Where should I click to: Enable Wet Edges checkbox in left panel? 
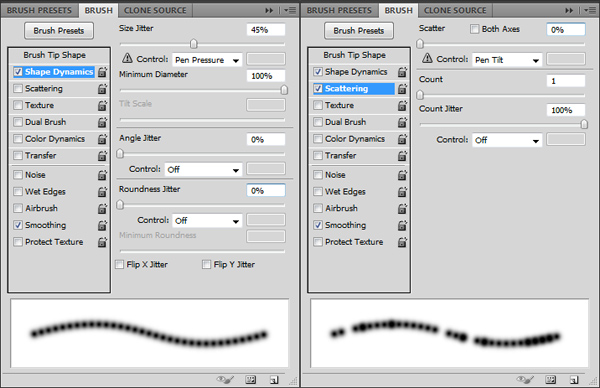pyautogui.click(x=18, y=191)
